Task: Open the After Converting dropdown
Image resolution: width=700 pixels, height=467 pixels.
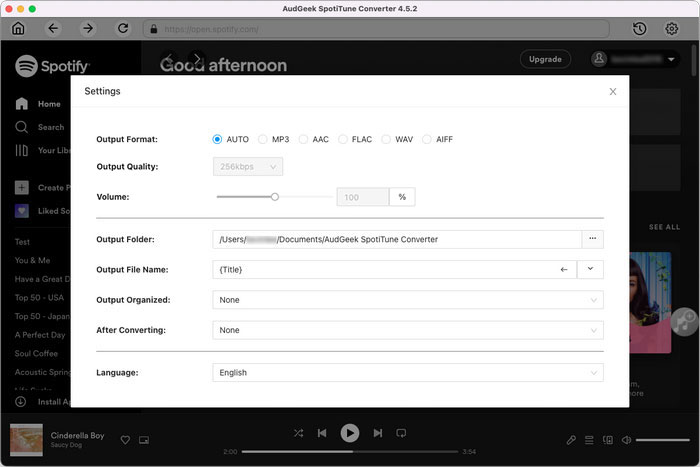Action: pos(408,330)
